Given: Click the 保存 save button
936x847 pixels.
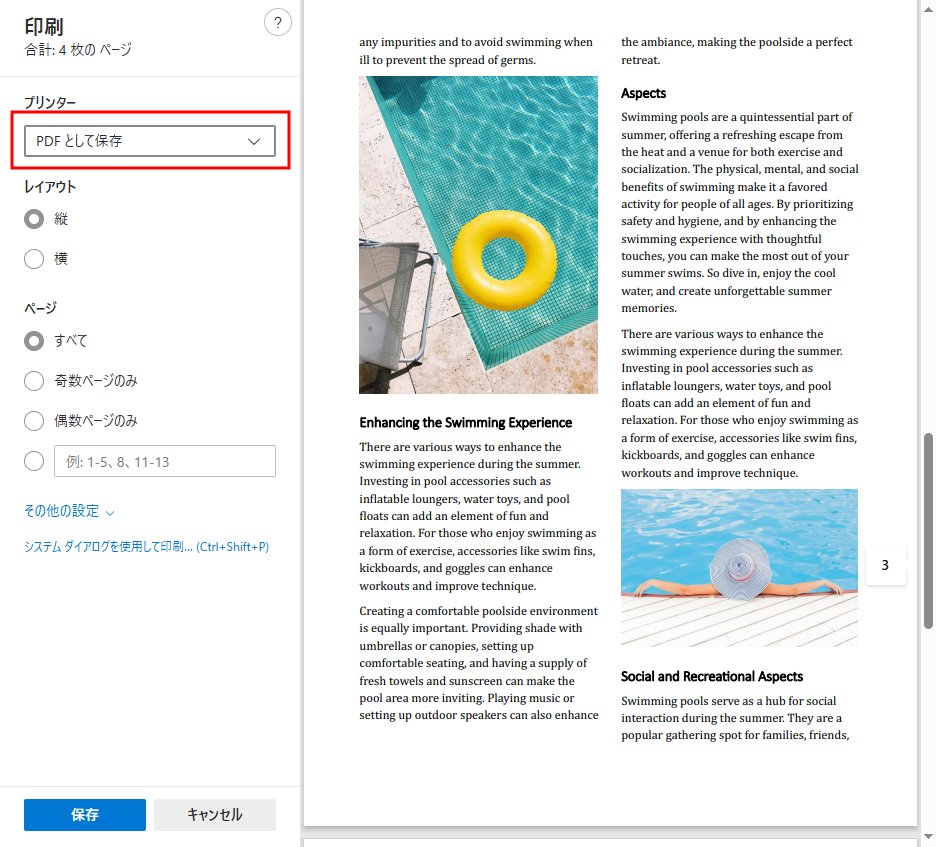Looking at the screenshot, I should pyautogui.click(x=85, y=815).
